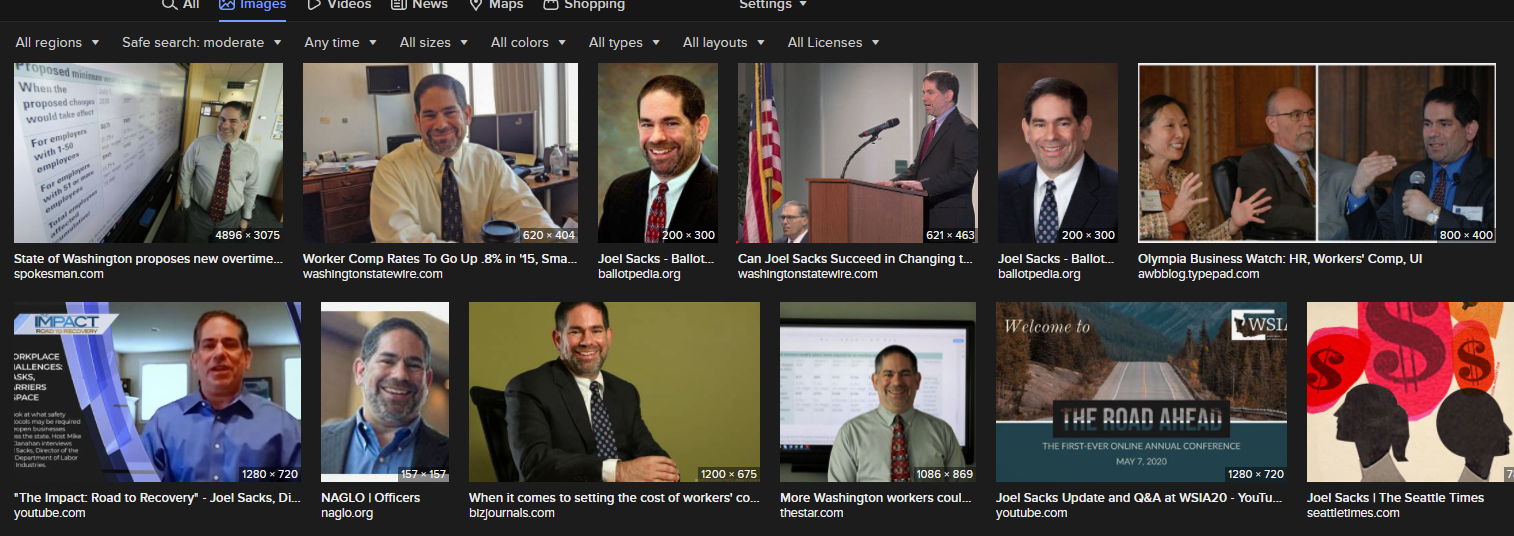1514x536 pixels.
Task: Open the Worker Comp Rates desk photo thumbnail
Action: point(440,153)
